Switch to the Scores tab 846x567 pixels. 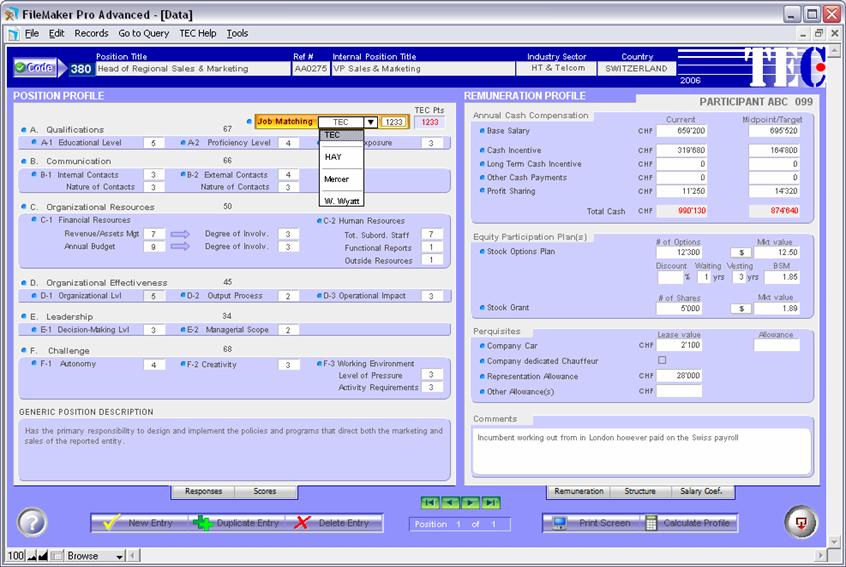click(265, 491)
